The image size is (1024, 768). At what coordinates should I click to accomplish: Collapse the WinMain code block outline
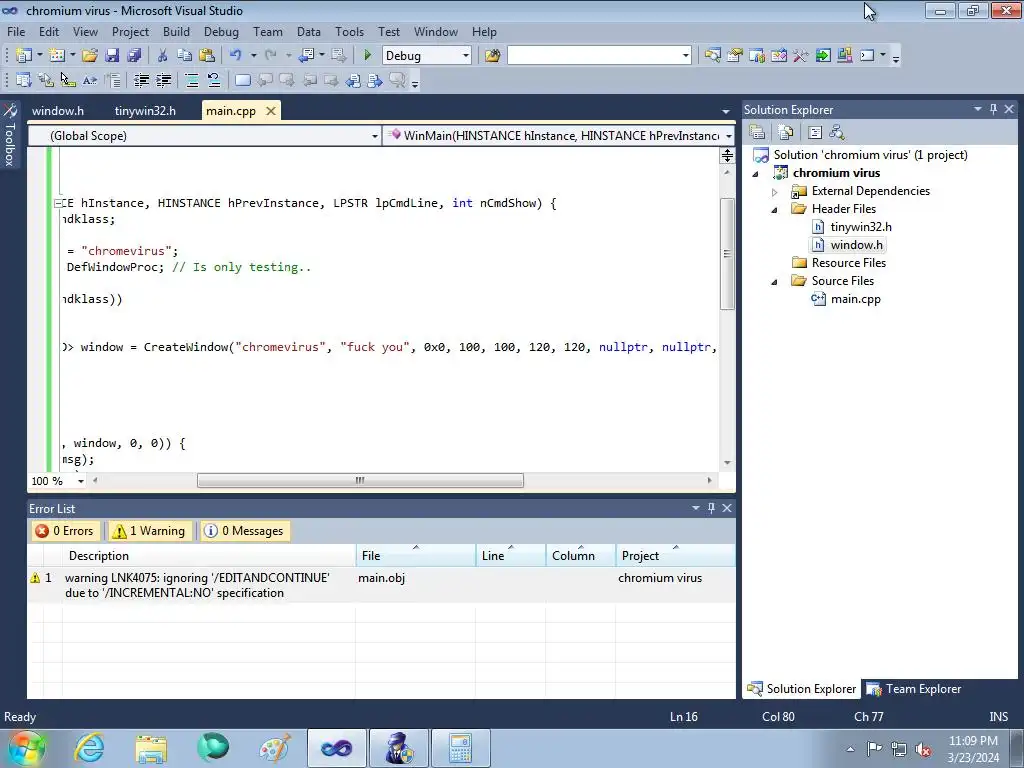58,203
